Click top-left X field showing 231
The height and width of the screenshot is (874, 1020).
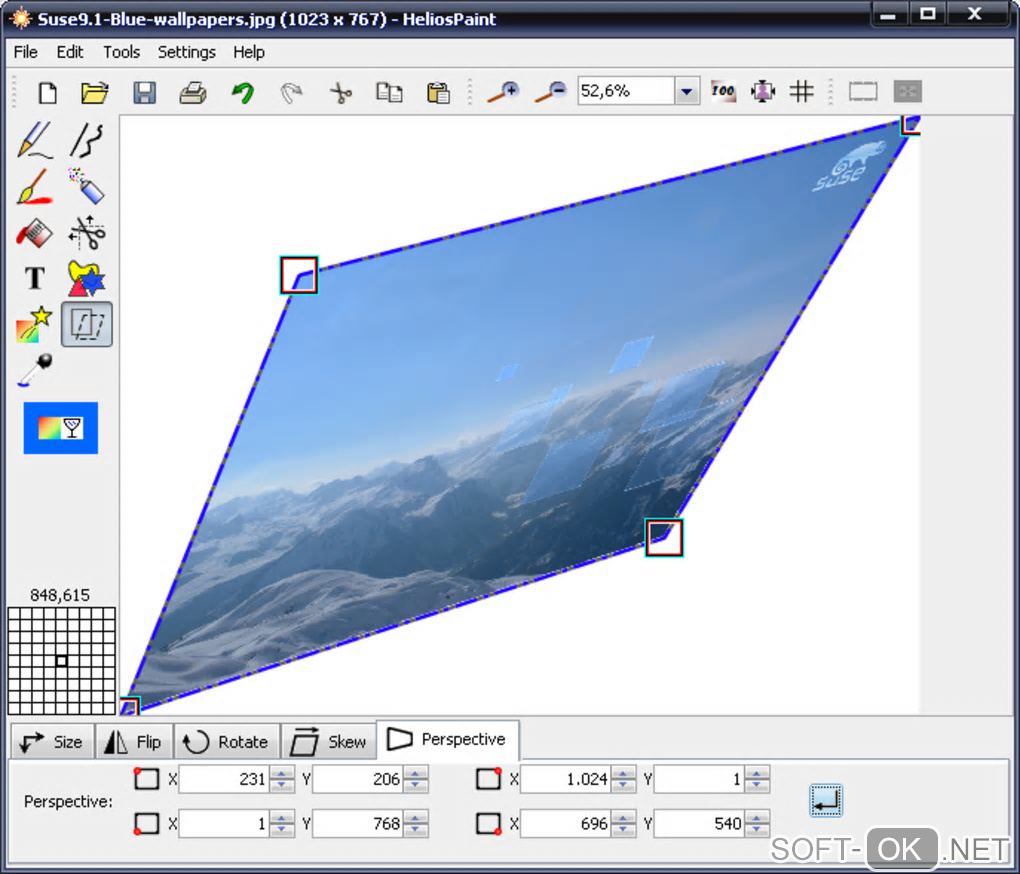[x=224, y=779]
